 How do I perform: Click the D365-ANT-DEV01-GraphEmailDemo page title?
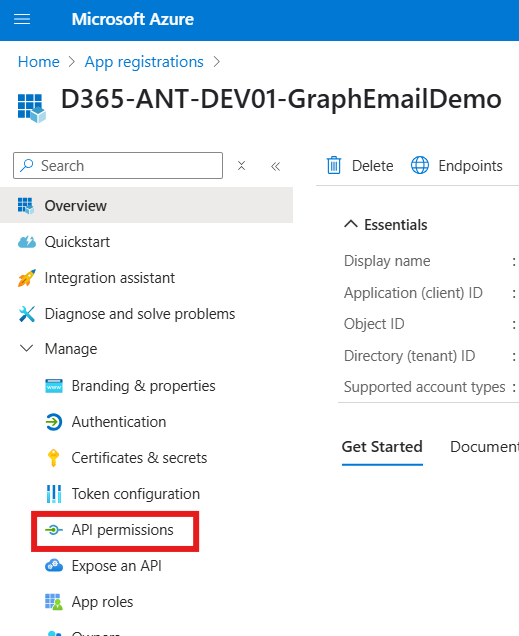pyautogui.click(x=281, y=99)
